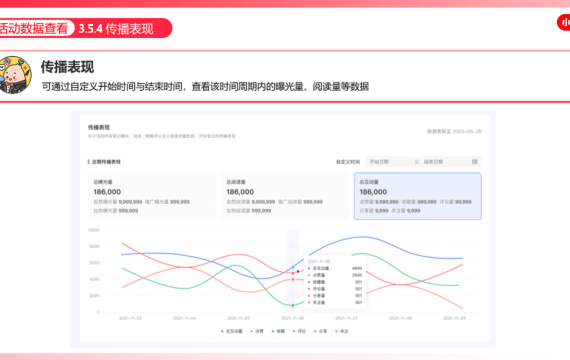The height and width of the screenshot is (360, 570).
Task: Click the 活动数据查看 breadcrumb pill
Action: pos(35,28)
